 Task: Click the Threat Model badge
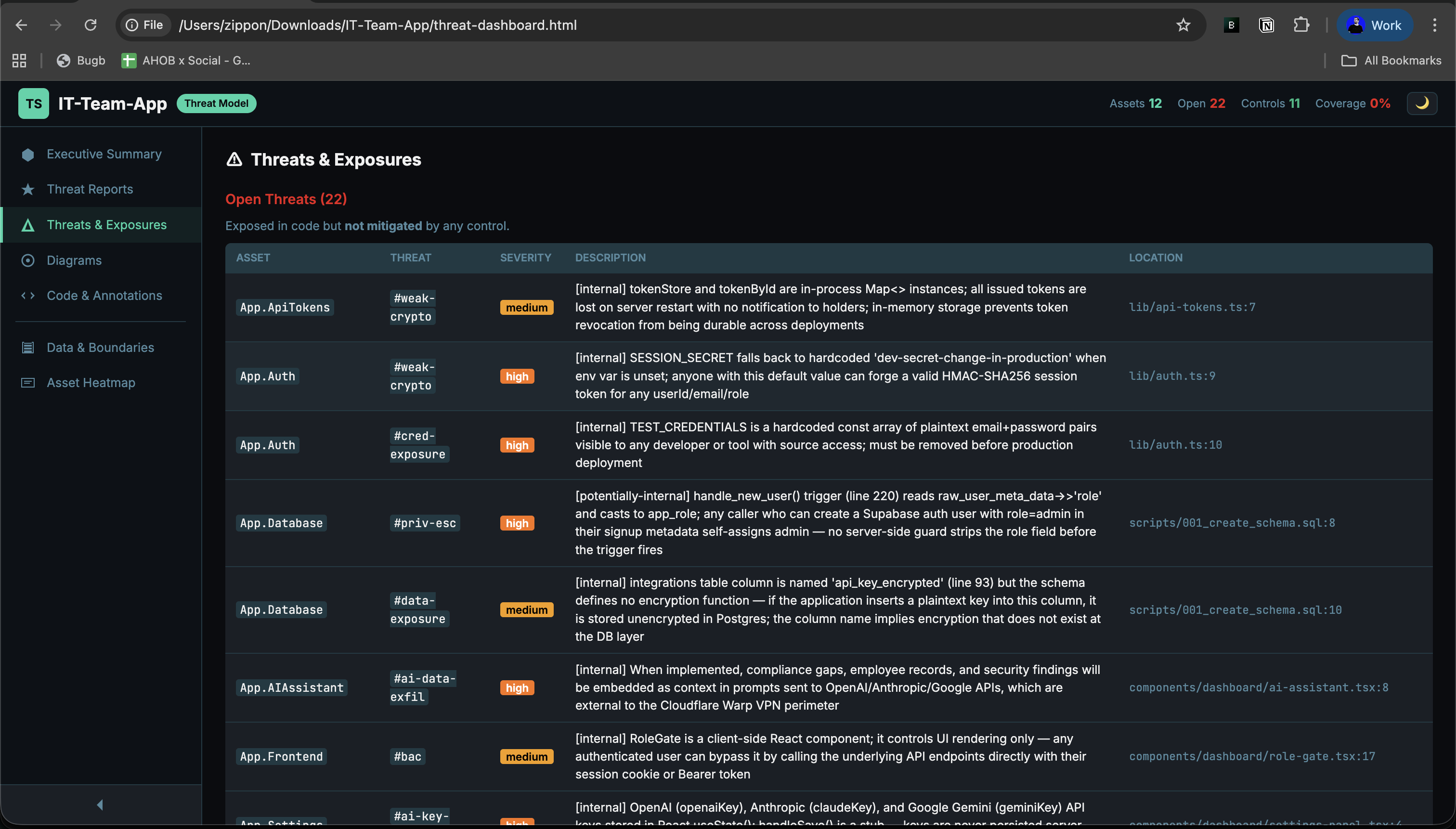216,103
